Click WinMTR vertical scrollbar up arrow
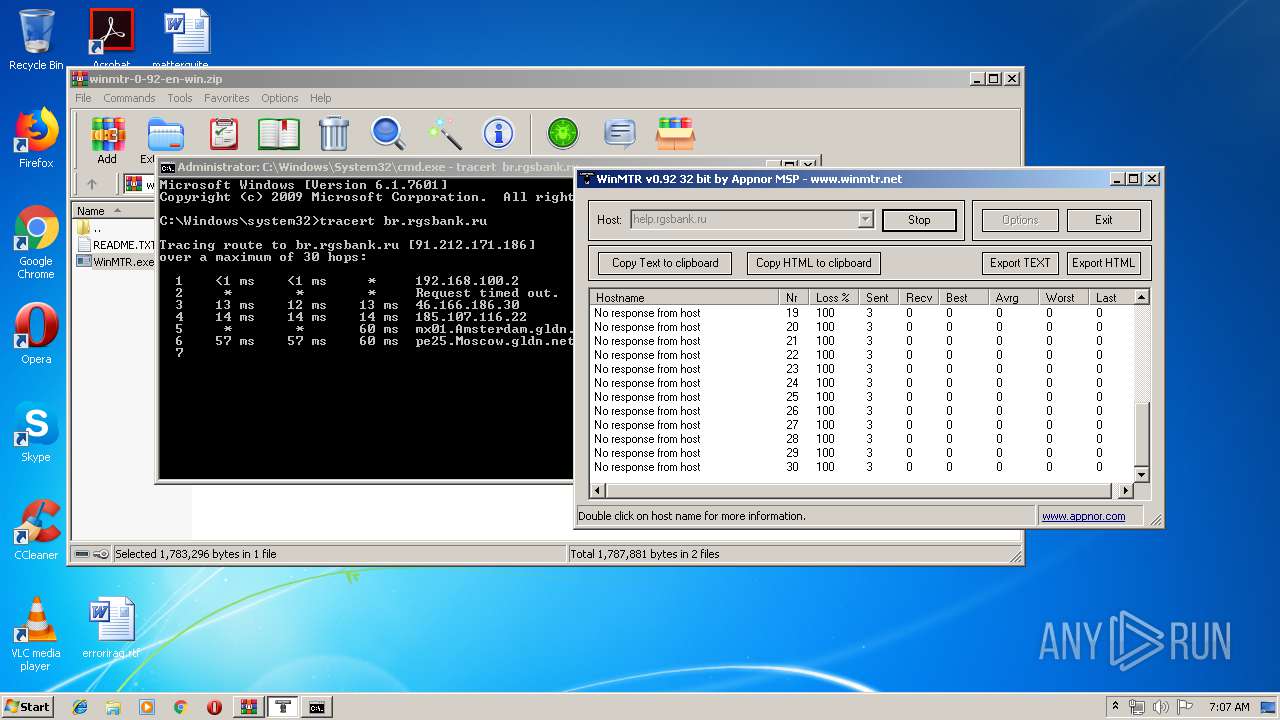1280x720 pixels. [x=1142, y=297]
